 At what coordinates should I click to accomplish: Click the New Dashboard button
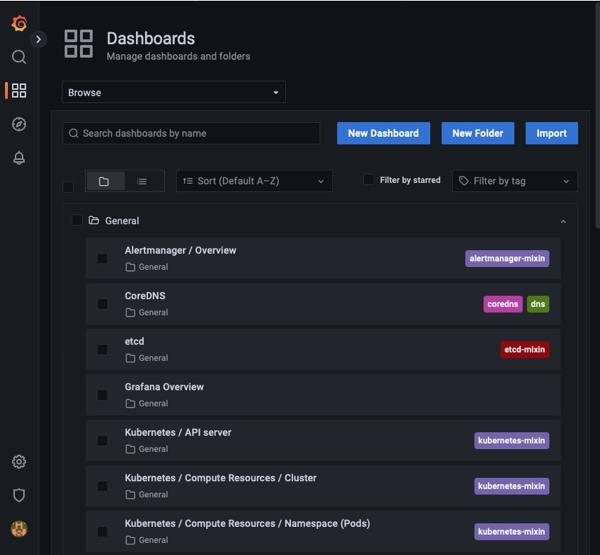click(x=383, y=133)
